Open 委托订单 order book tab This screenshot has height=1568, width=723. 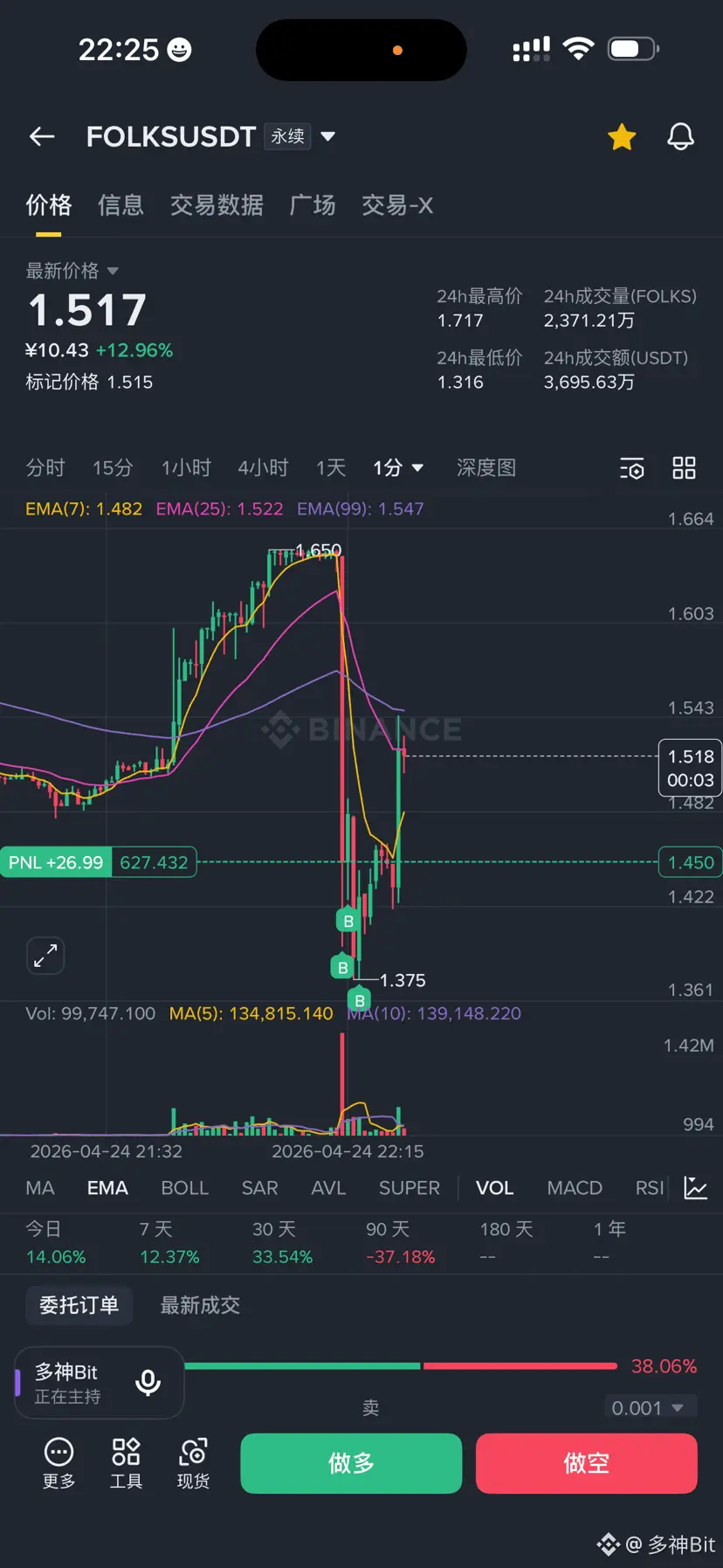(x=79, y=1305)
